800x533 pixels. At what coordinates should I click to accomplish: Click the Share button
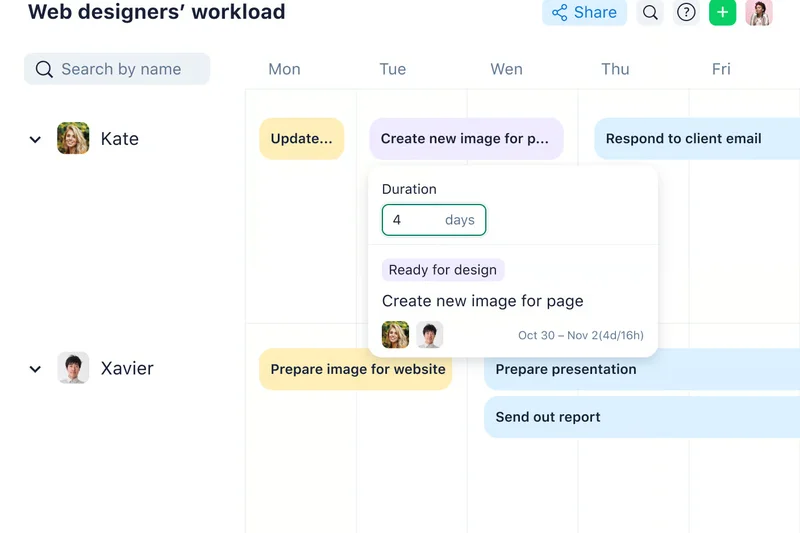click(584, 13)
